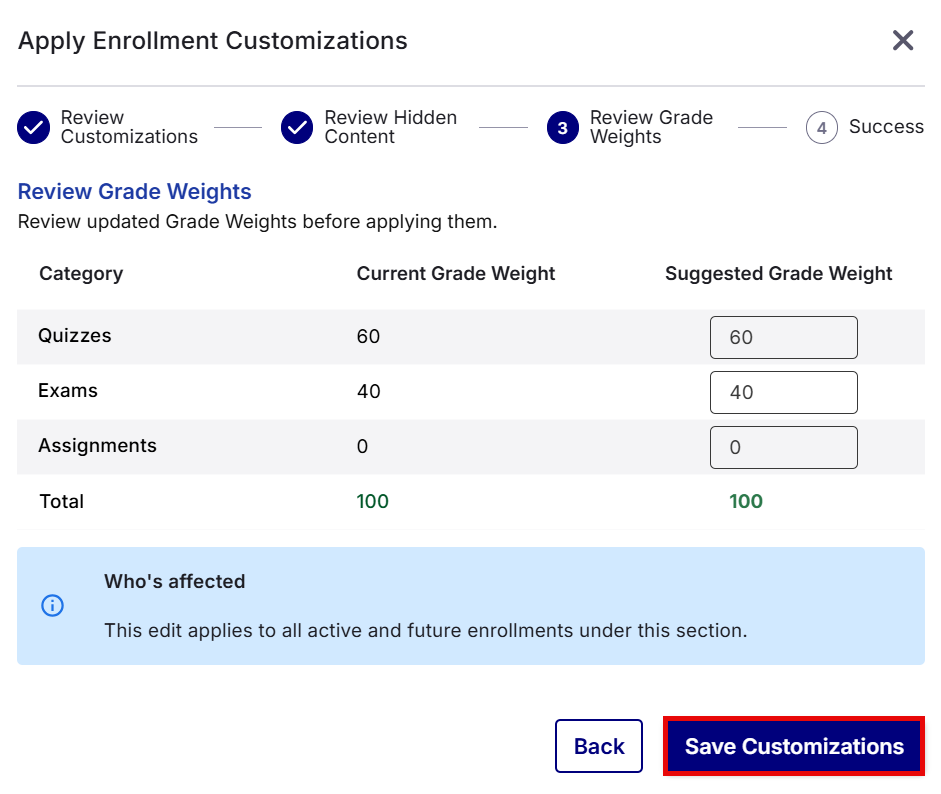Close the Apply Enrollment Customizations dialog
The image size is (941, 794).
pos(903,40)
